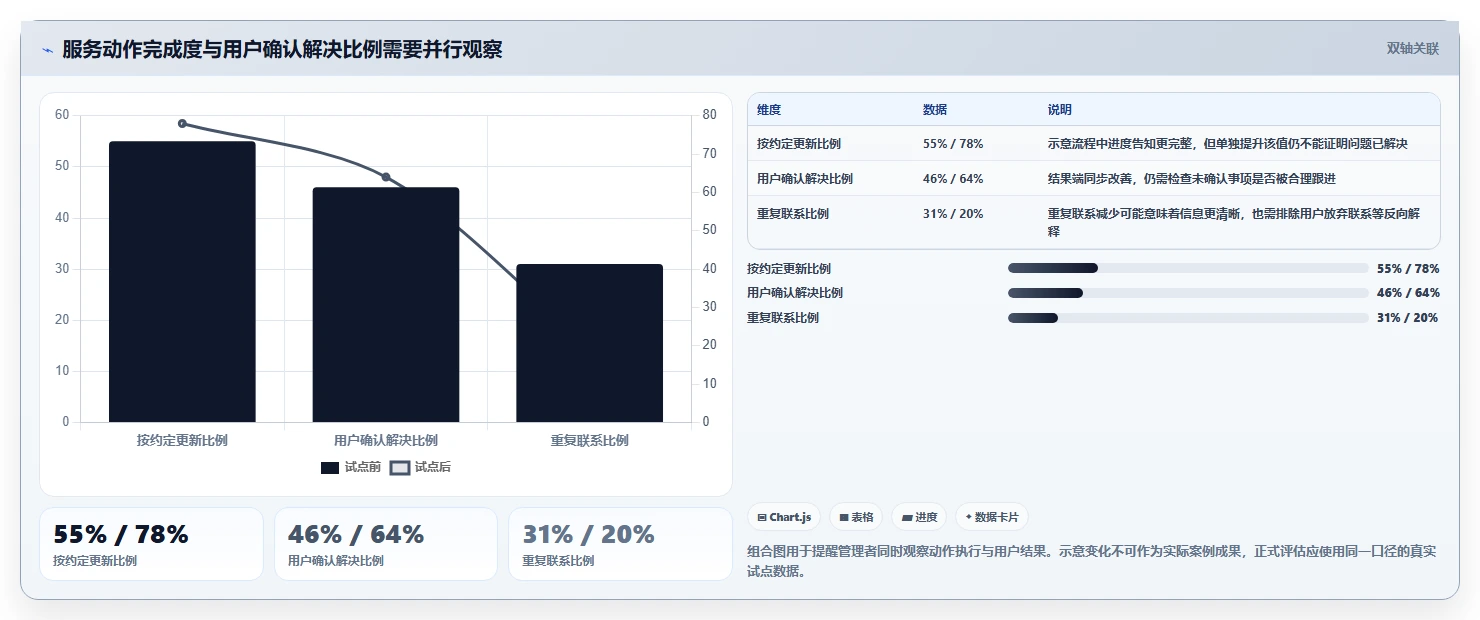Click the 重复联系比例 label in progress list
1480x620 pixels.
tap(783, 318)
